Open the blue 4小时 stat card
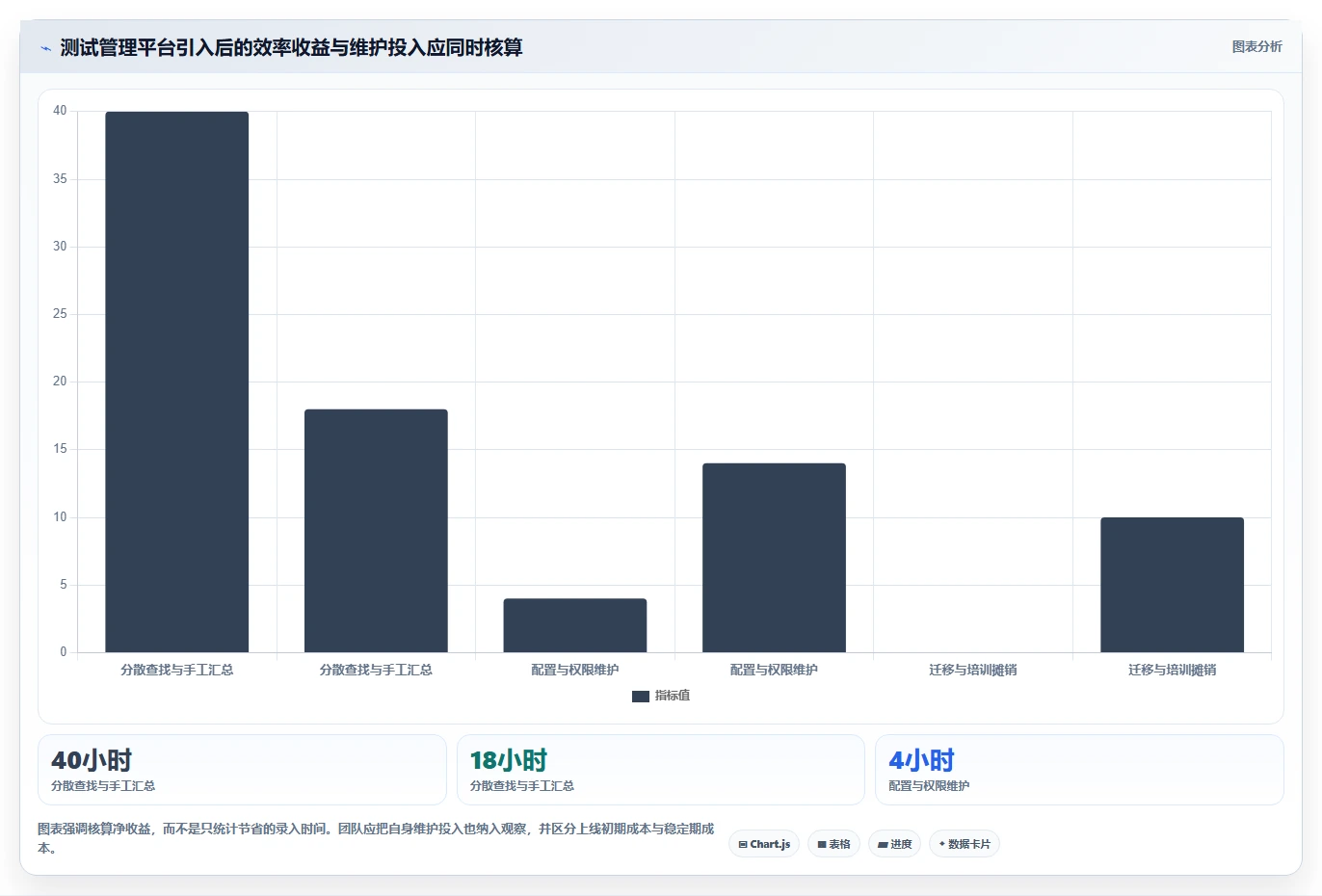Image resolution: width=1322 pixels, height=896 pixels. (x=1079, y=770)
